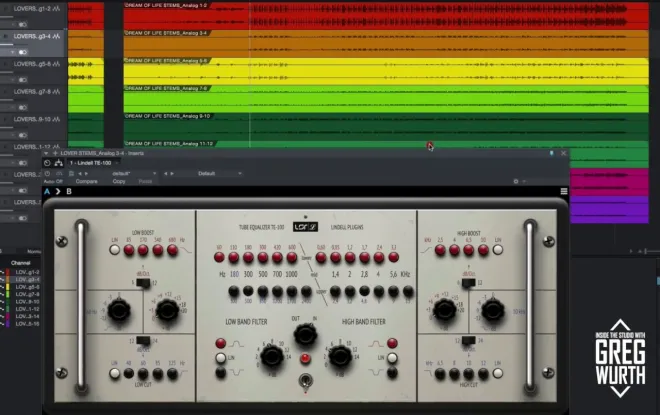Image resolution: width=660 pixels, height=415 pixels.
Task: Open the routing/sidechain icon beside the power button
Action: coord(59,163)
